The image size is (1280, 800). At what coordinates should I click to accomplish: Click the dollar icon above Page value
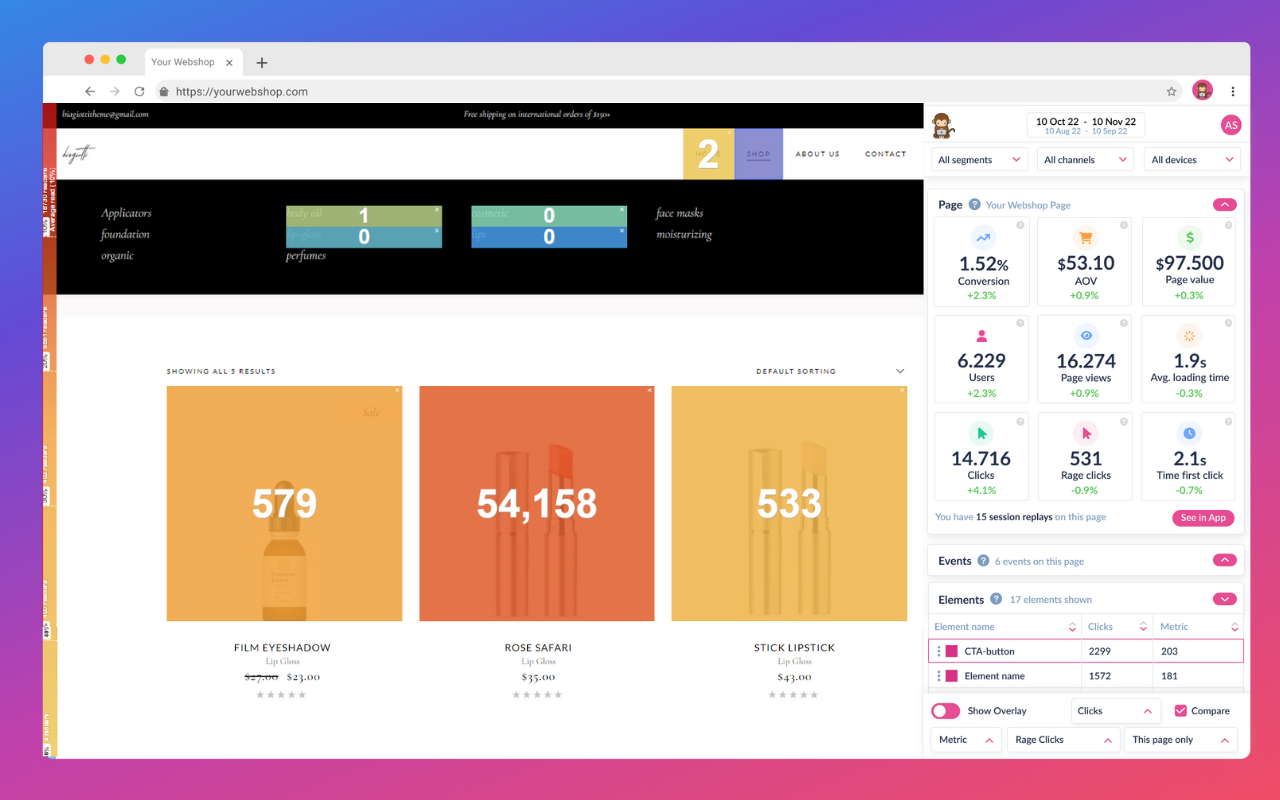(1189, 238)
